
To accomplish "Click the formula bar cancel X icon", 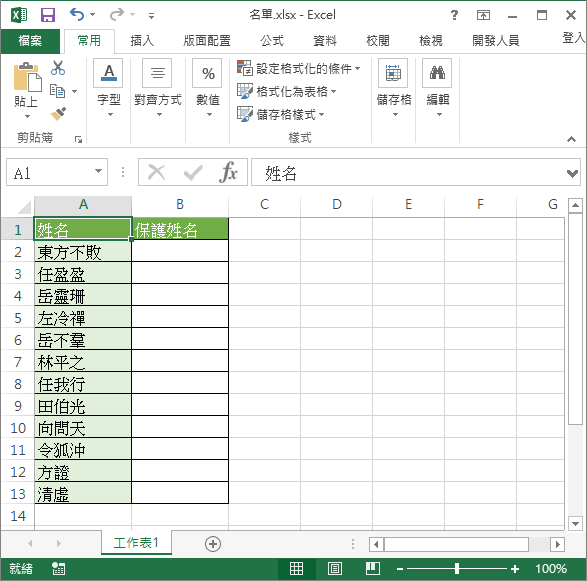I will pyautogui.click(x=156, y=173).
